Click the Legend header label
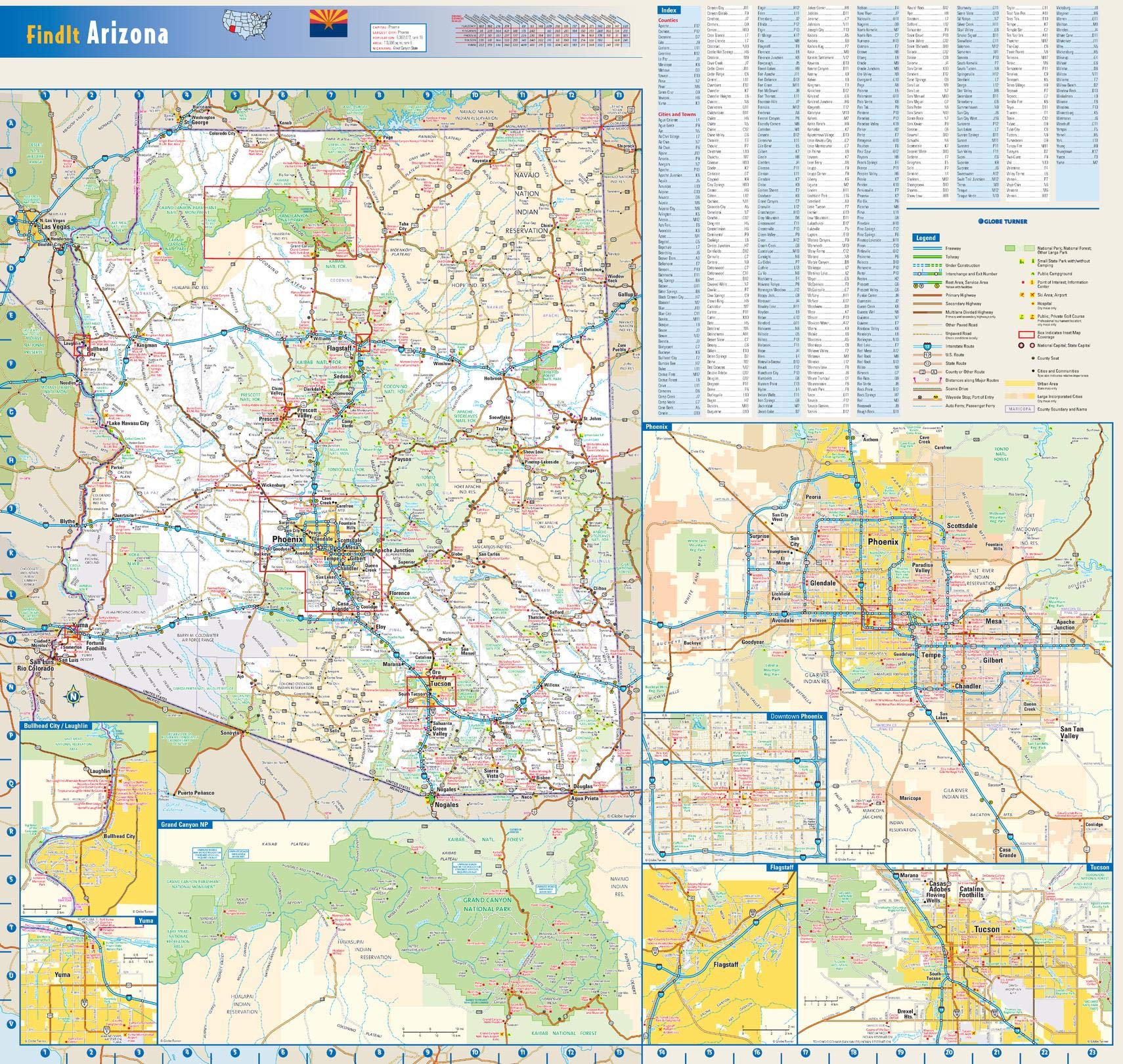Image resolution: width=1123 pixels, height=1064 pixels. click(x=926, y=238)
